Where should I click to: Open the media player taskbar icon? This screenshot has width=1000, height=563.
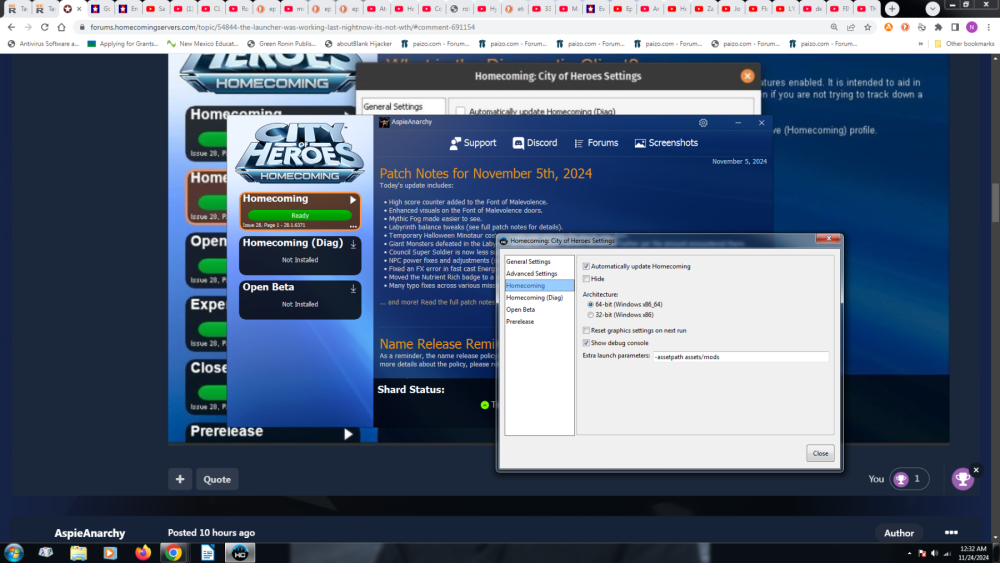[110, 553]
